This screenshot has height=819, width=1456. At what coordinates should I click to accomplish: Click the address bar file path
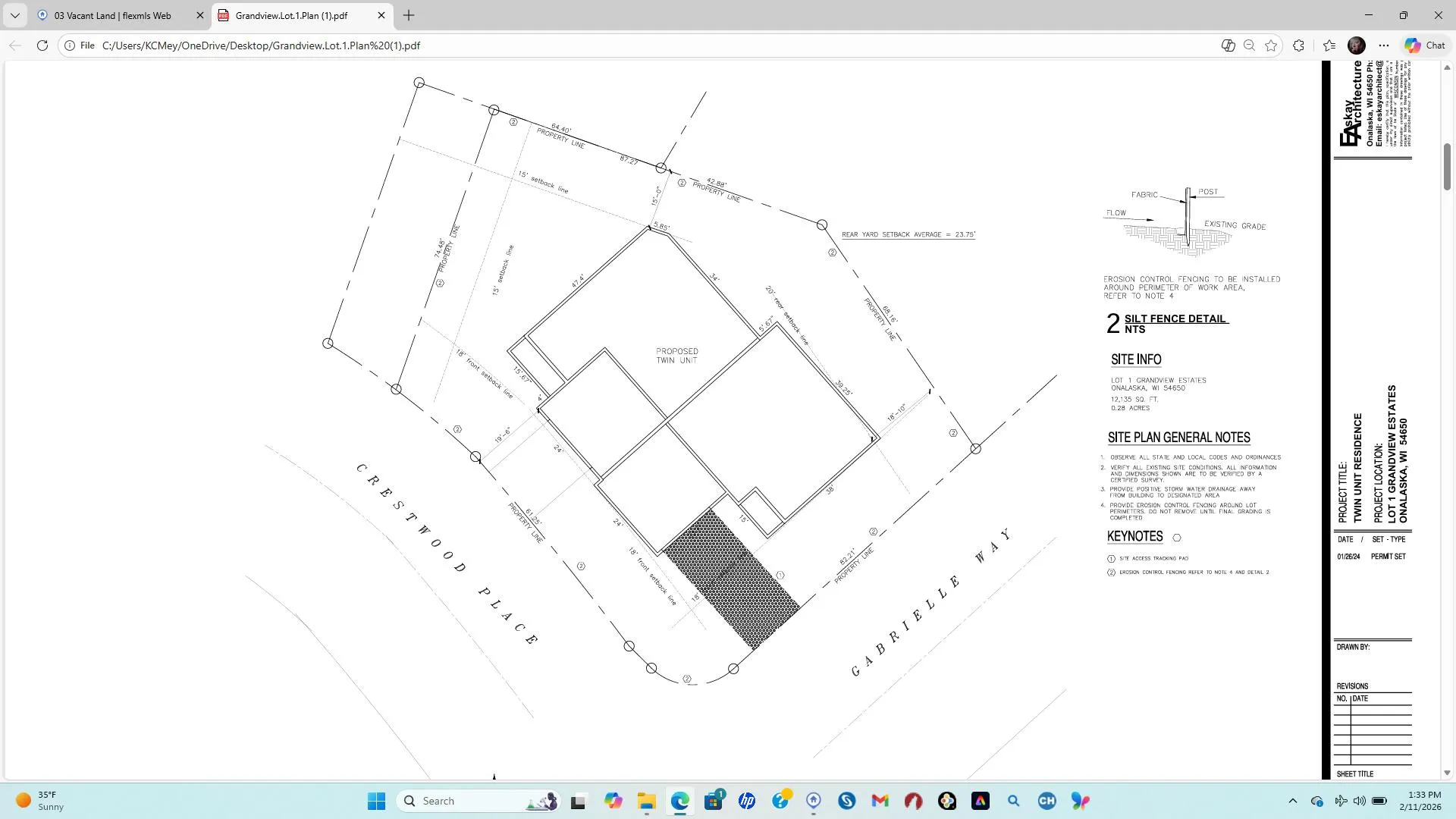click(261, 45)
